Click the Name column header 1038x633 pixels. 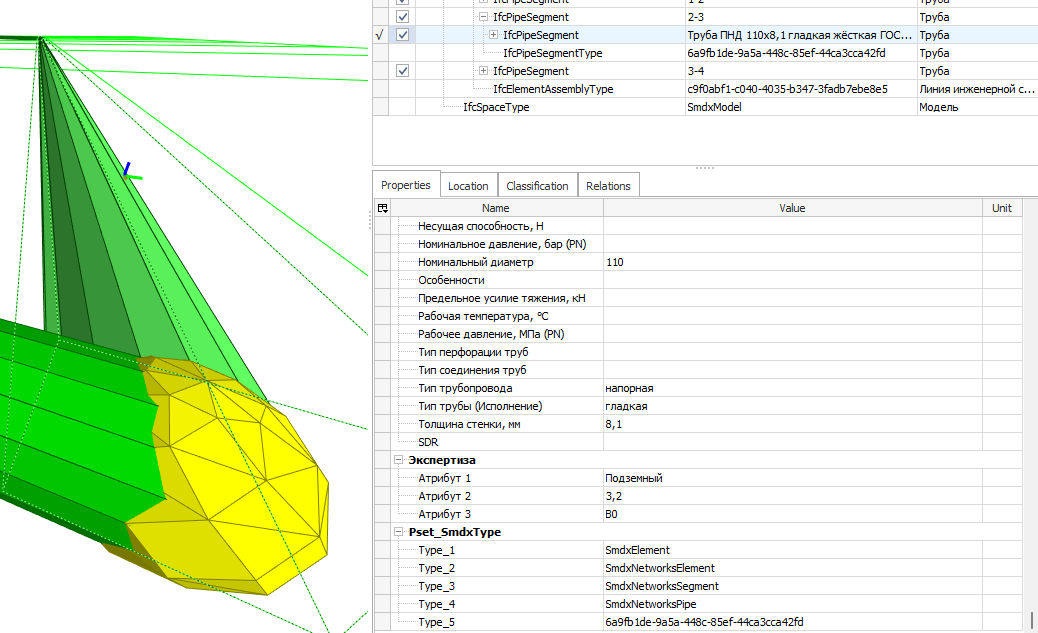(495, 208)
